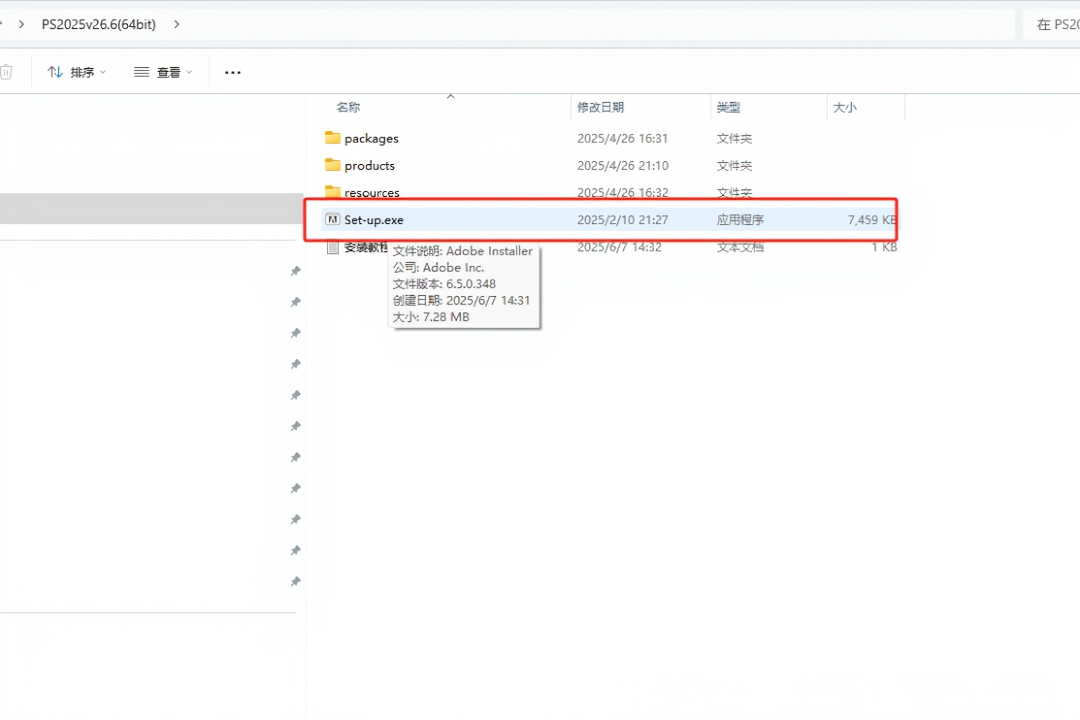Open the 安装教程 text document

(362, 247)
